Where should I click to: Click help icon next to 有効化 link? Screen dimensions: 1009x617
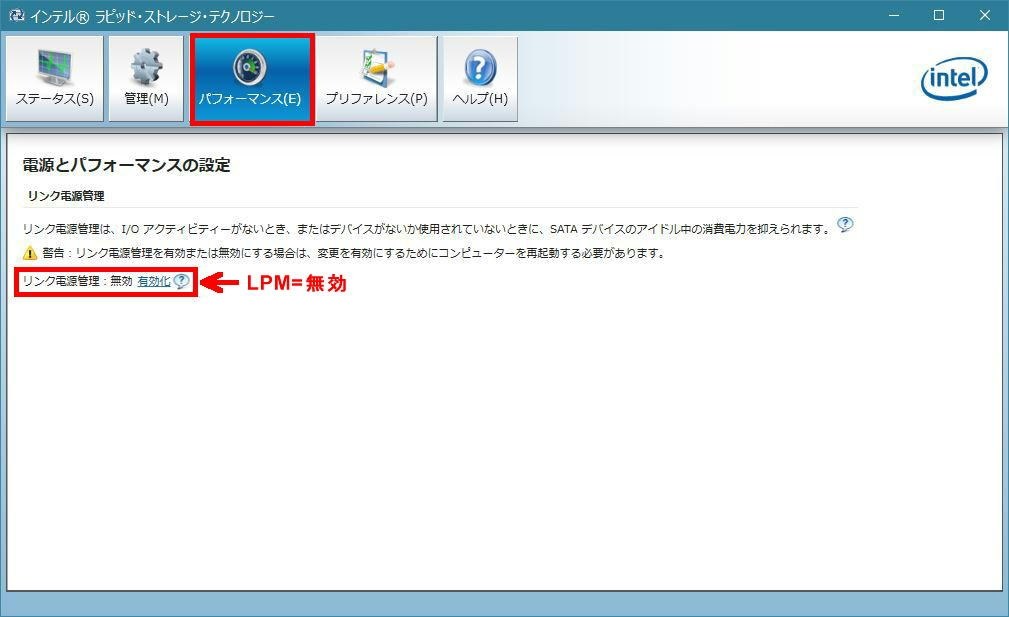[x=181, y=281]
